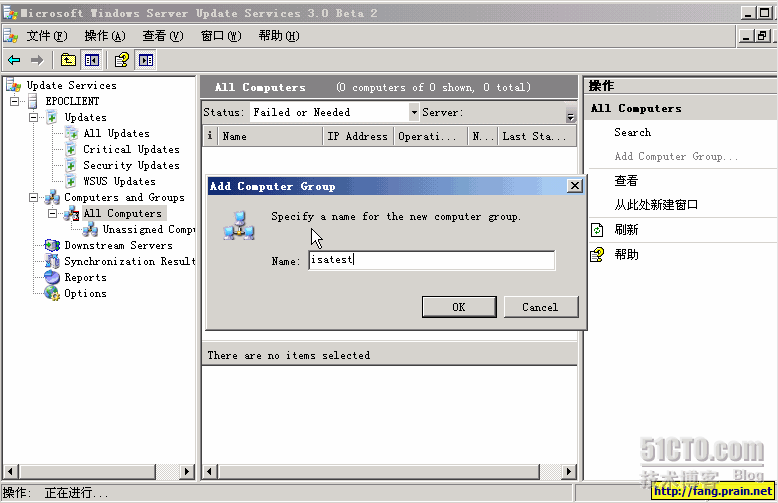Image resolution: width=778 pixels, height=503 pixels.
Task: Click 刷新 action text
Action: click(x=626, y=230)
